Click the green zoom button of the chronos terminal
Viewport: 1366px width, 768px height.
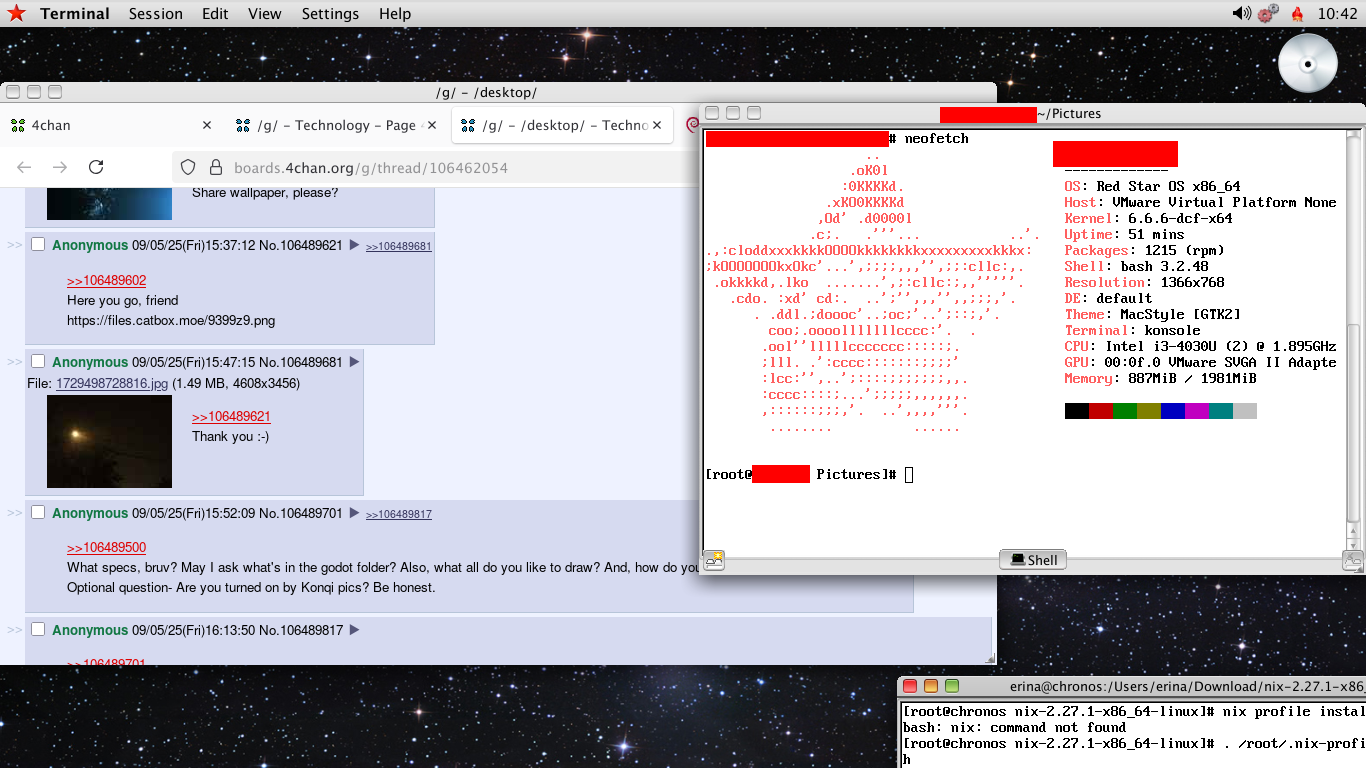952,686
